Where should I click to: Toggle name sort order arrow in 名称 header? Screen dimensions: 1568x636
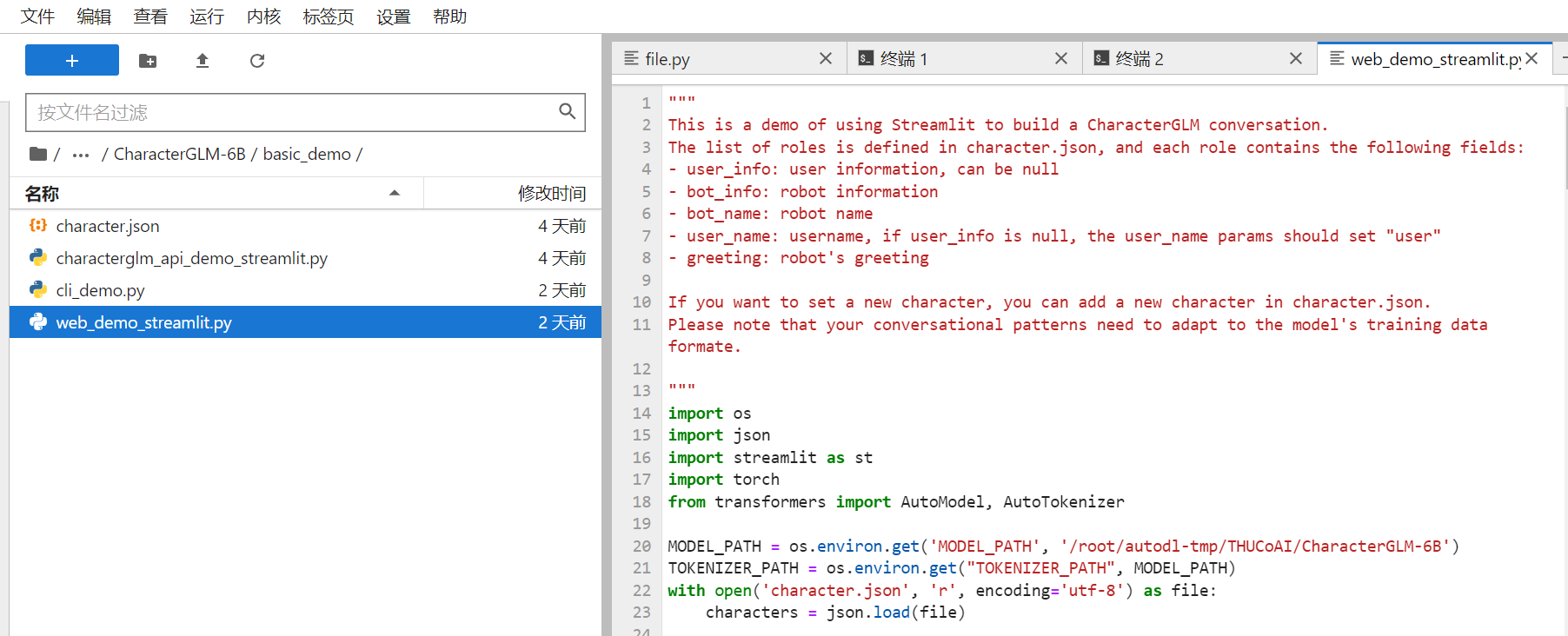coord(395,193)
